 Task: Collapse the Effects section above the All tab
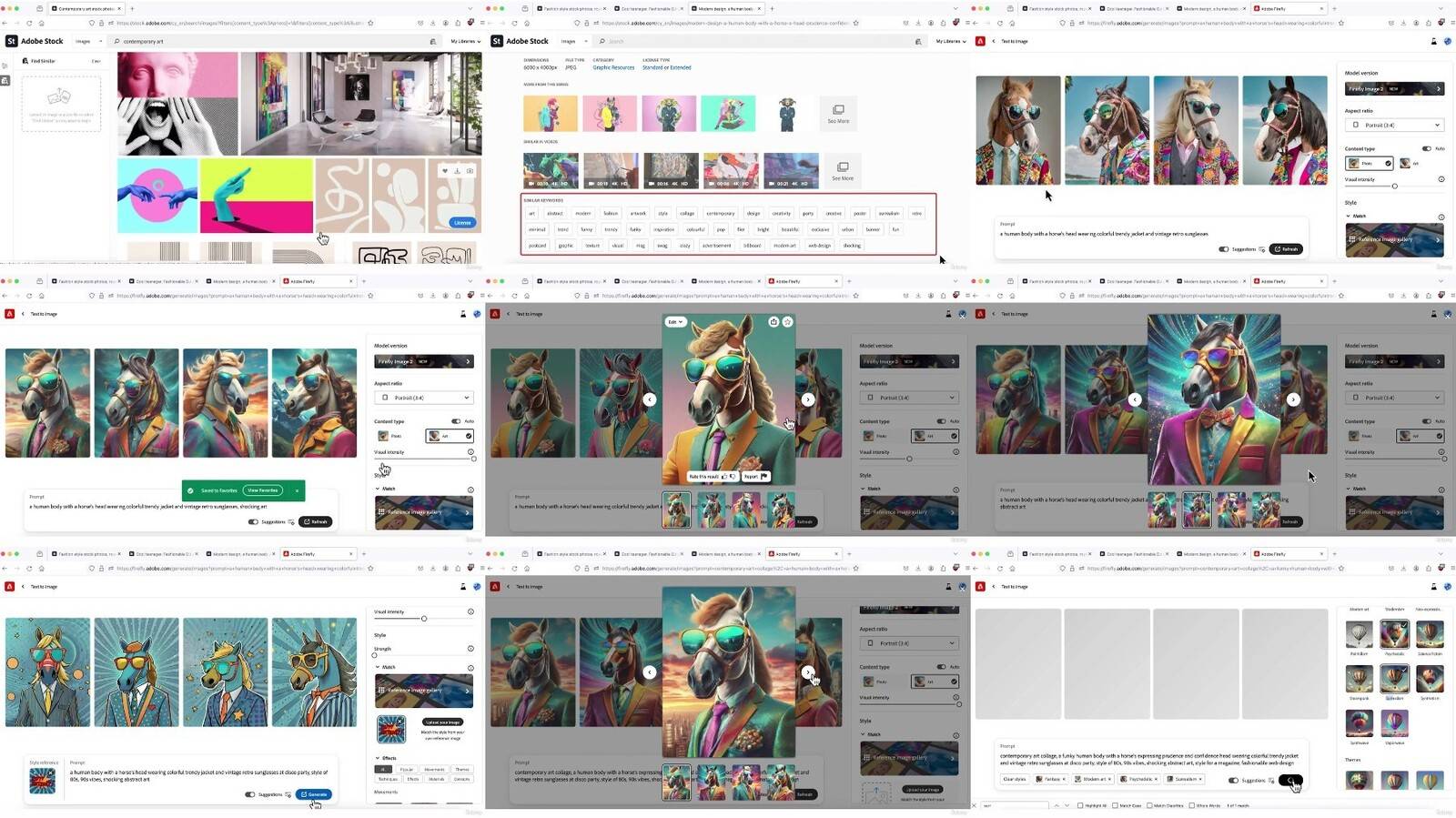[x=378, y=757]
